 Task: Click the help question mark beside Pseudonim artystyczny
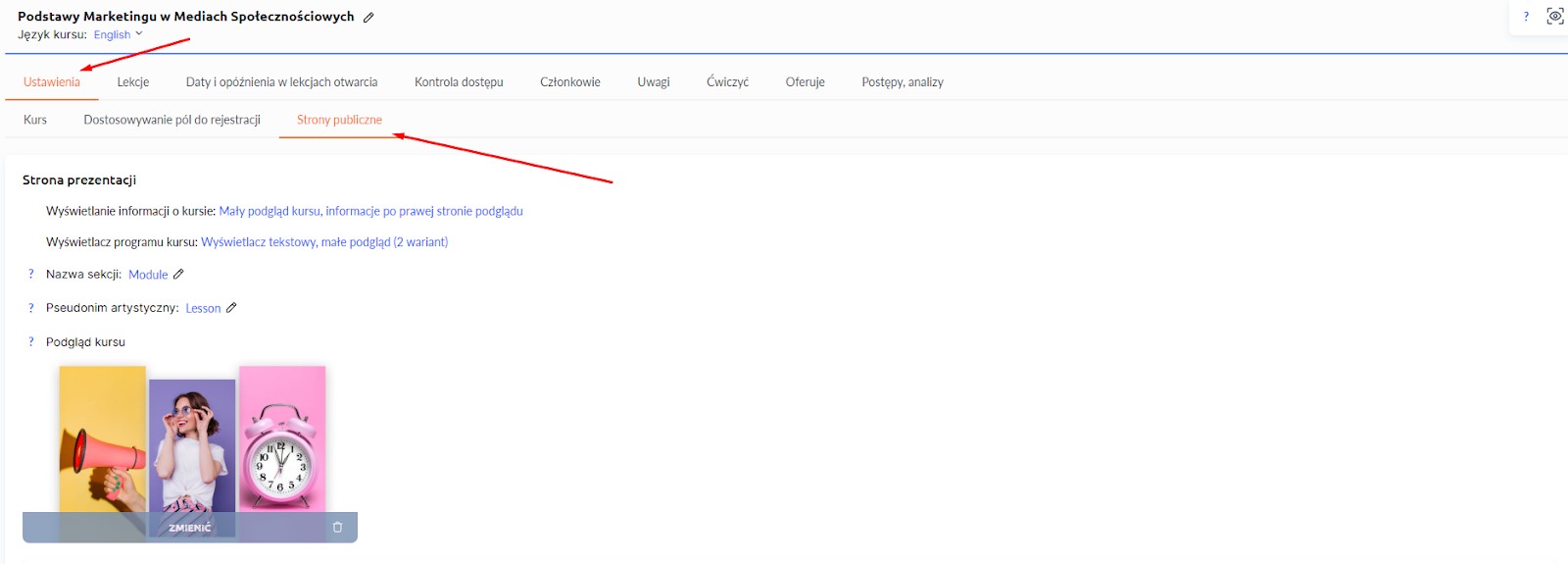click(31, 308)
